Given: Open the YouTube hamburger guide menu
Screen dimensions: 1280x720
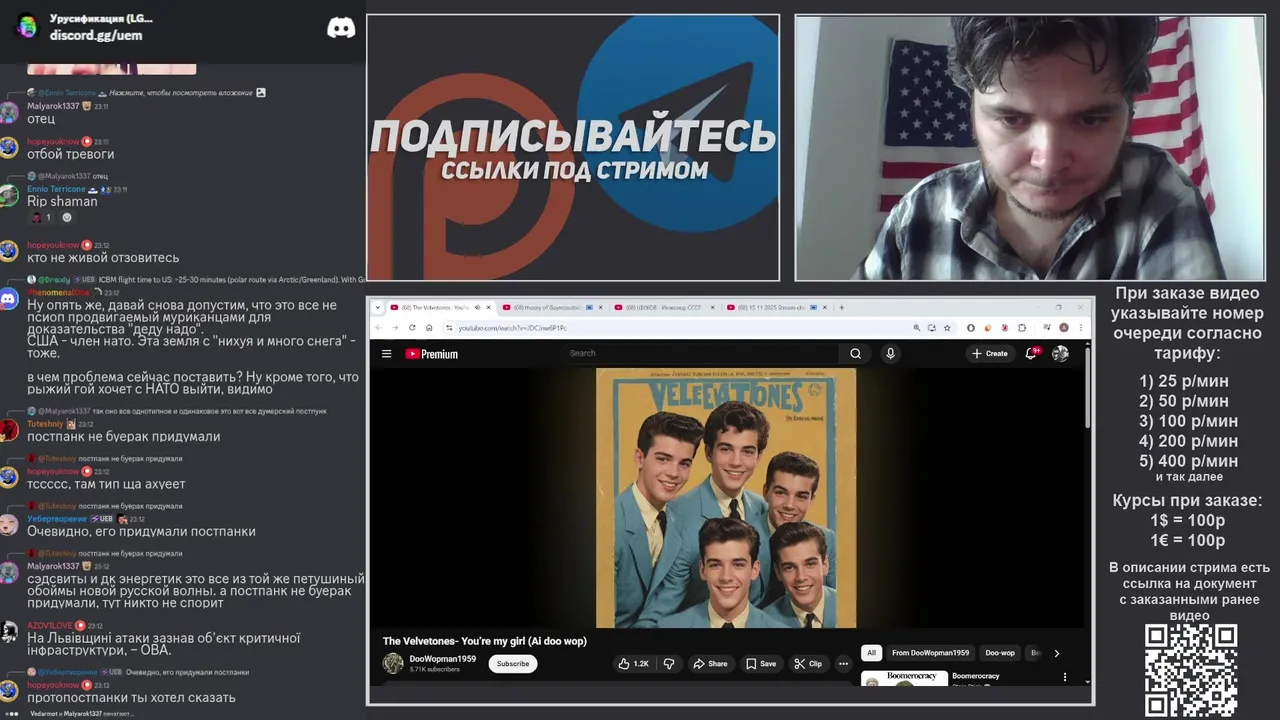Looking at the screenshot, I should (x=386, y=353).
